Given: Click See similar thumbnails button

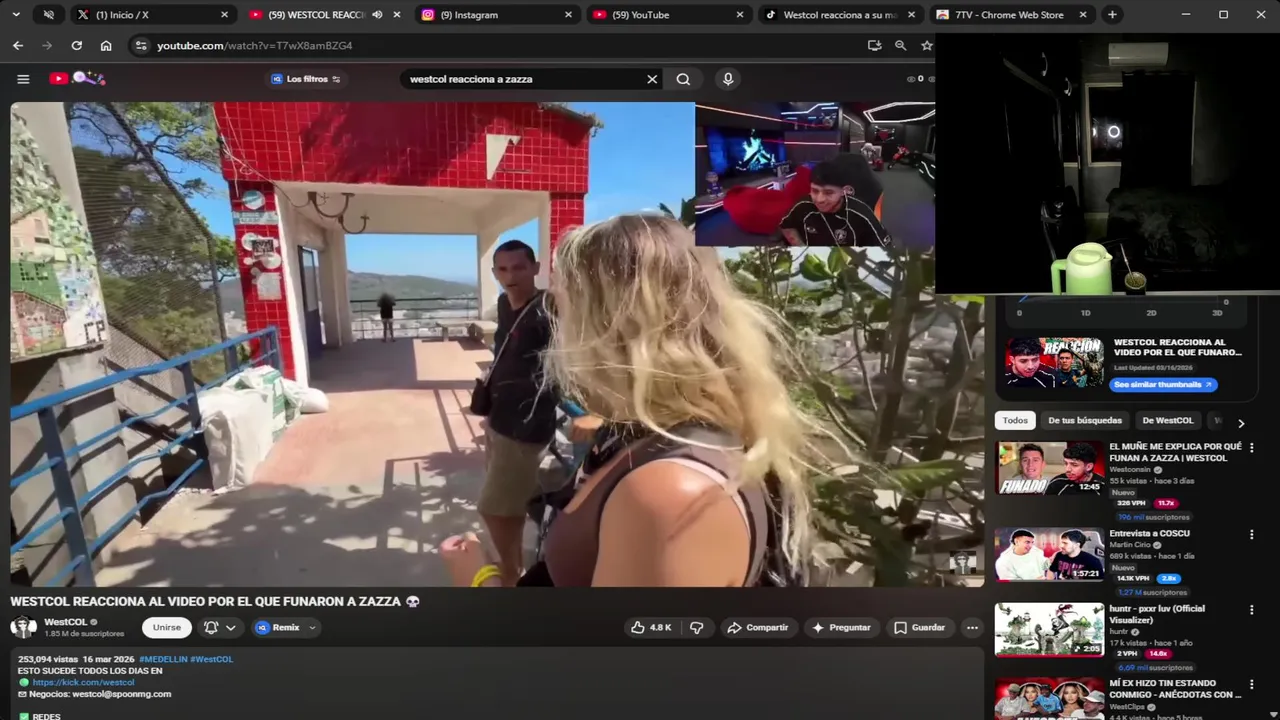Looking at the screenshot, I should point(1162,385).
